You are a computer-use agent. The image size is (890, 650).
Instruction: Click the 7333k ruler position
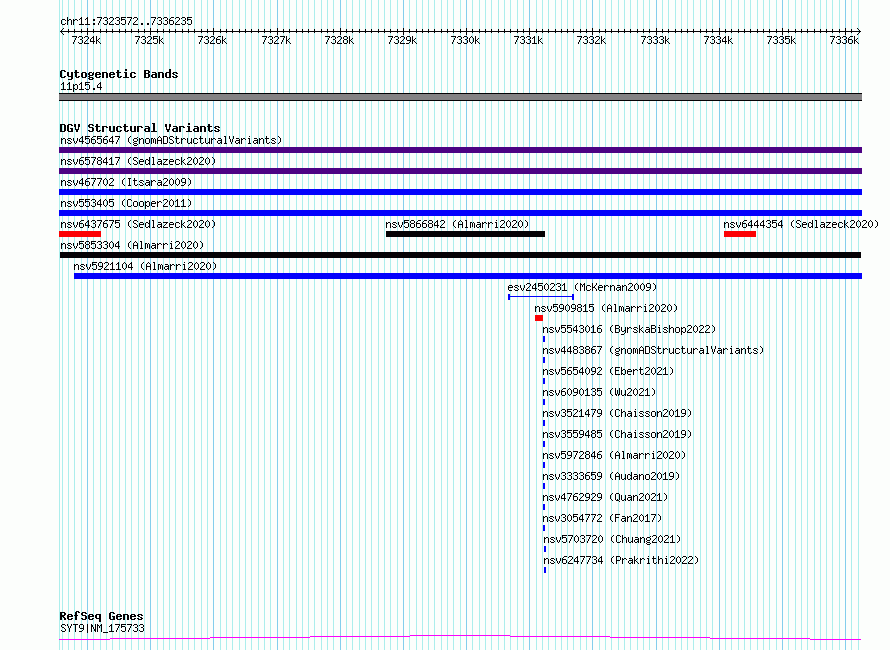pos(655,40)
